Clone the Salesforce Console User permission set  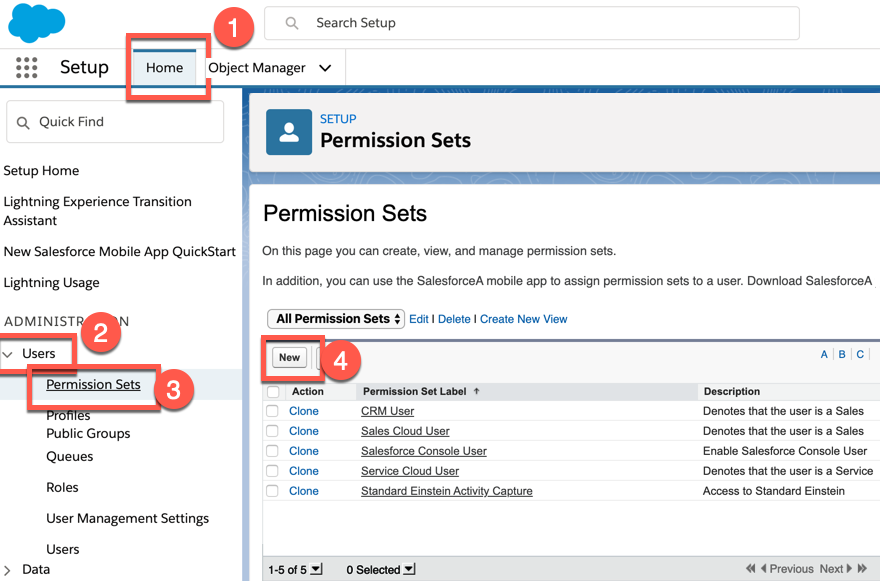coord(304,451)
